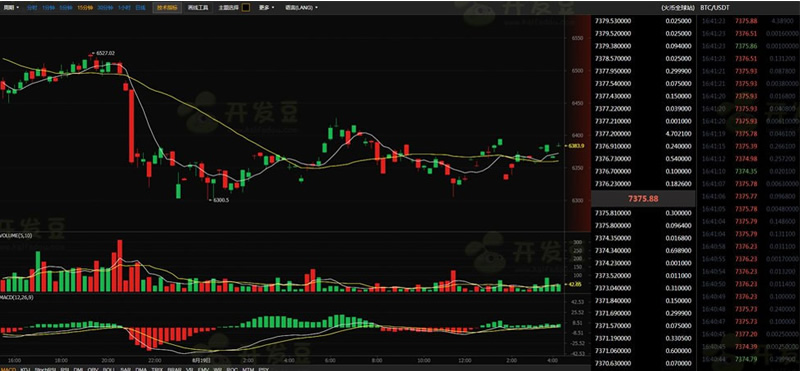This screenshot has width=800, height=371.
Task: Open the 画线工具 drawing tools
Action: click(x=197, y=8)
